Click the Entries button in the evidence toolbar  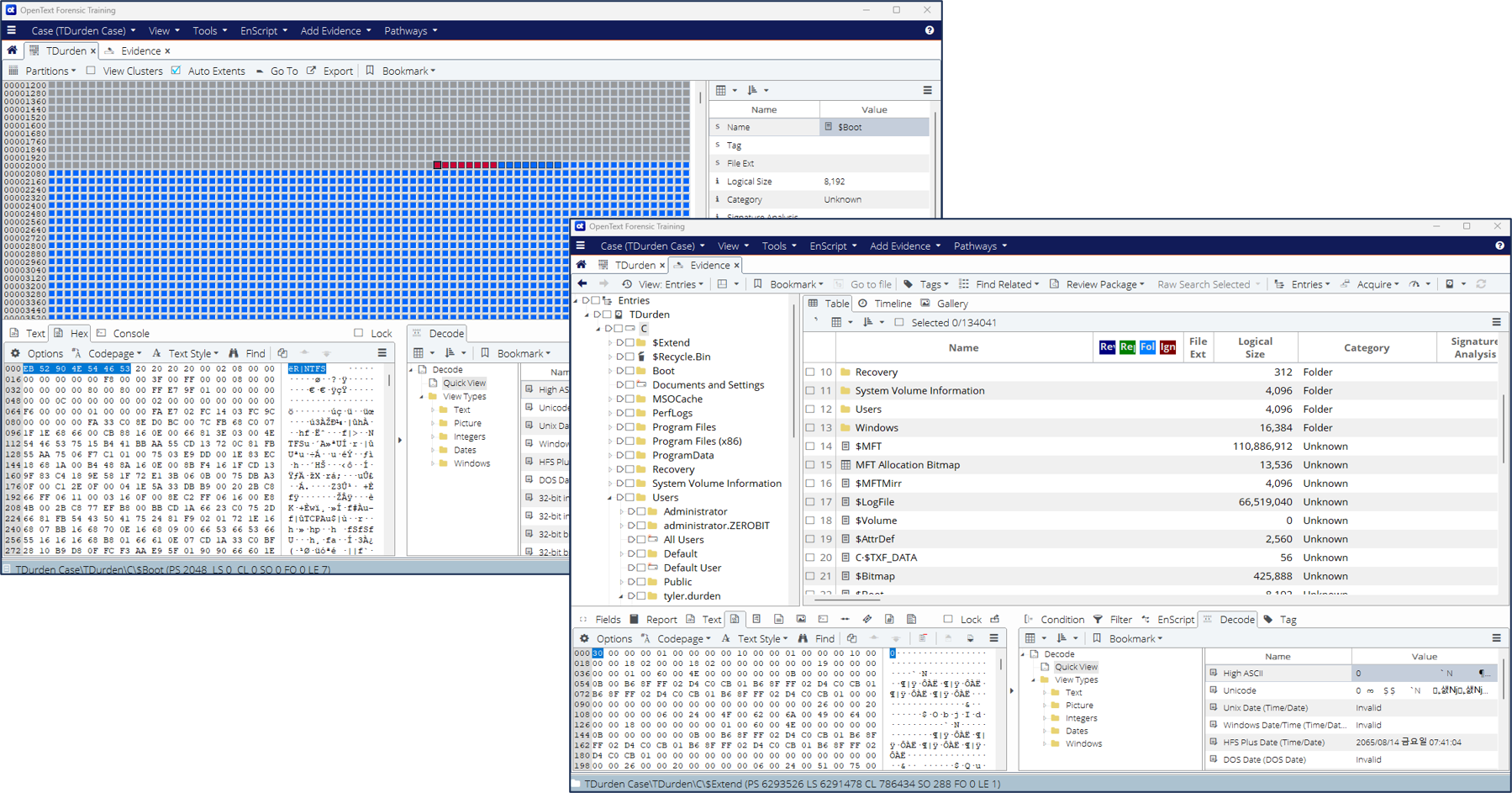pos(1302,284)
